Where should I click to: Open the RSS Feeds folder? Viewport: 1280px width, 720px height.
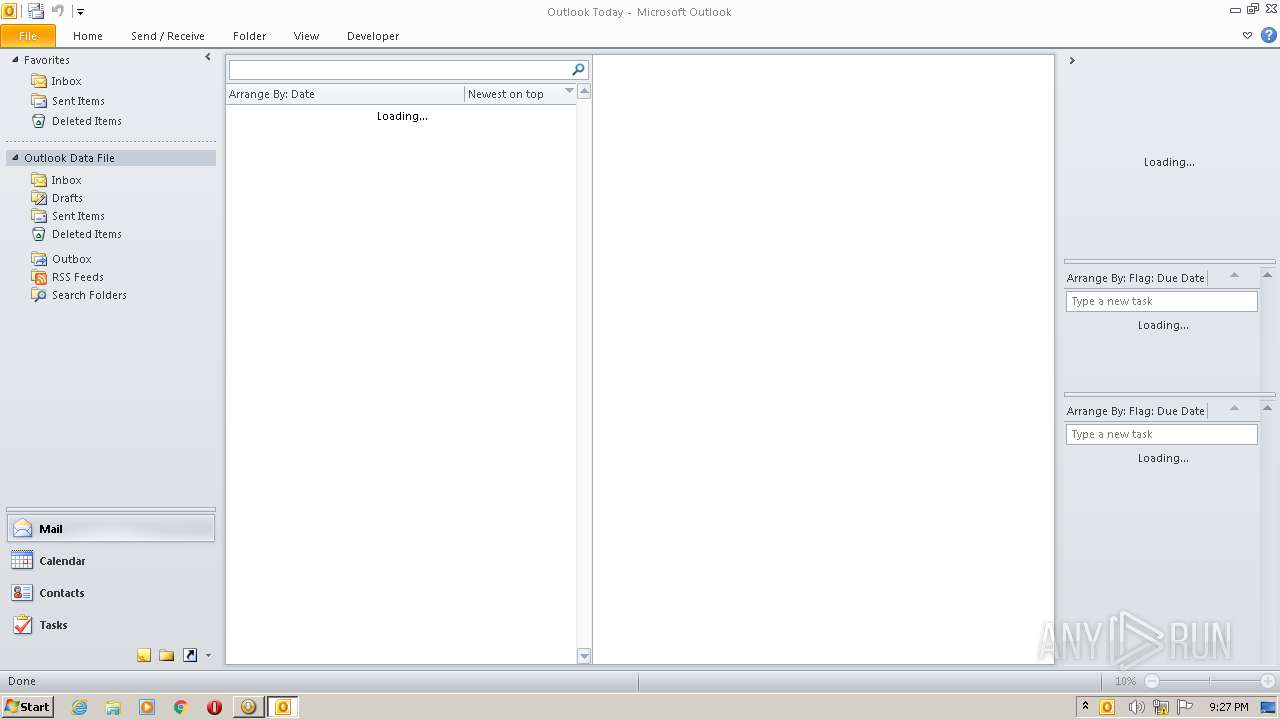(78, 277)
